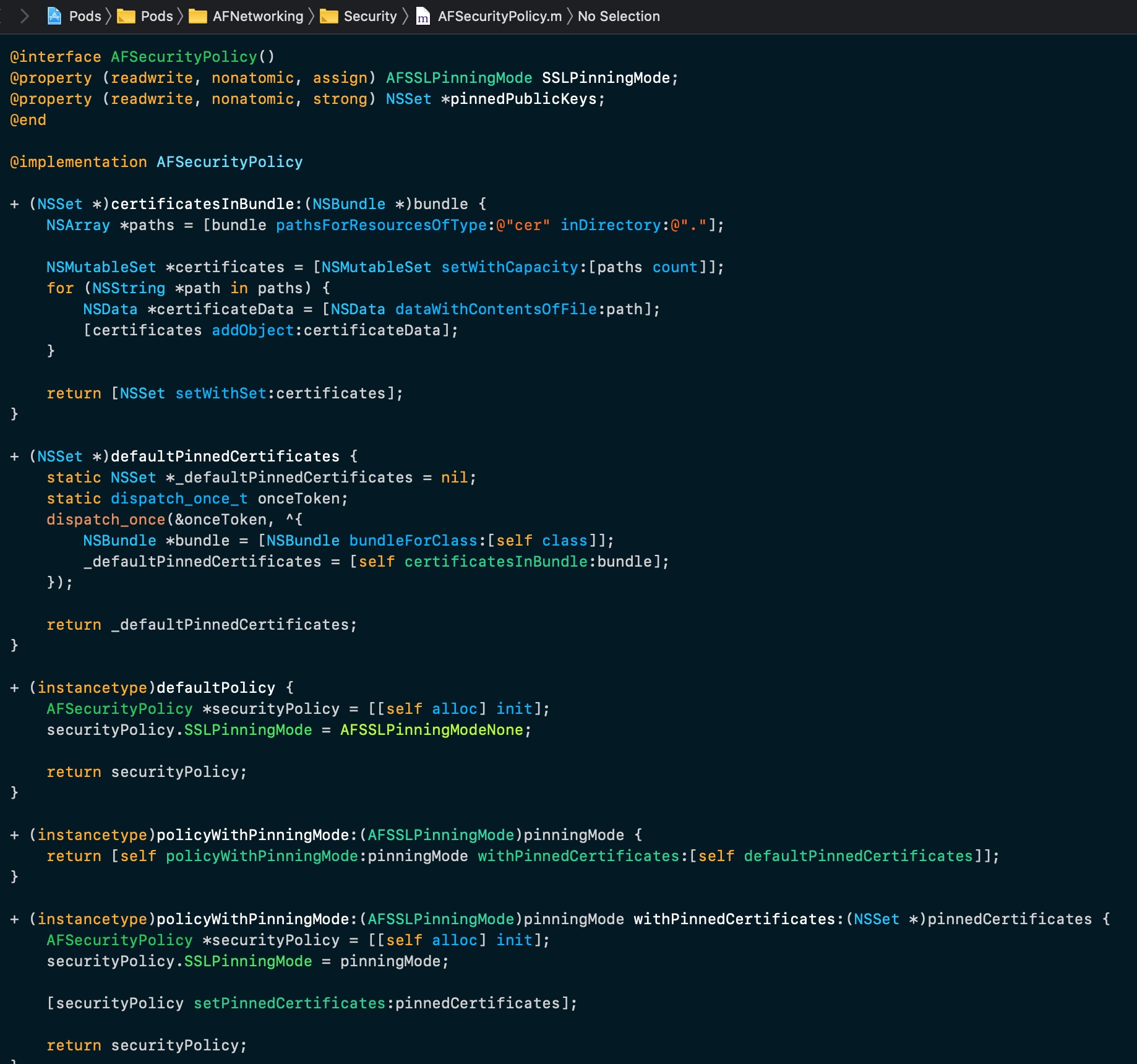The image size is (1137, 1064).
Task: Click dataWithContentsOfFile: call
Action: click(x=500, y=309)
